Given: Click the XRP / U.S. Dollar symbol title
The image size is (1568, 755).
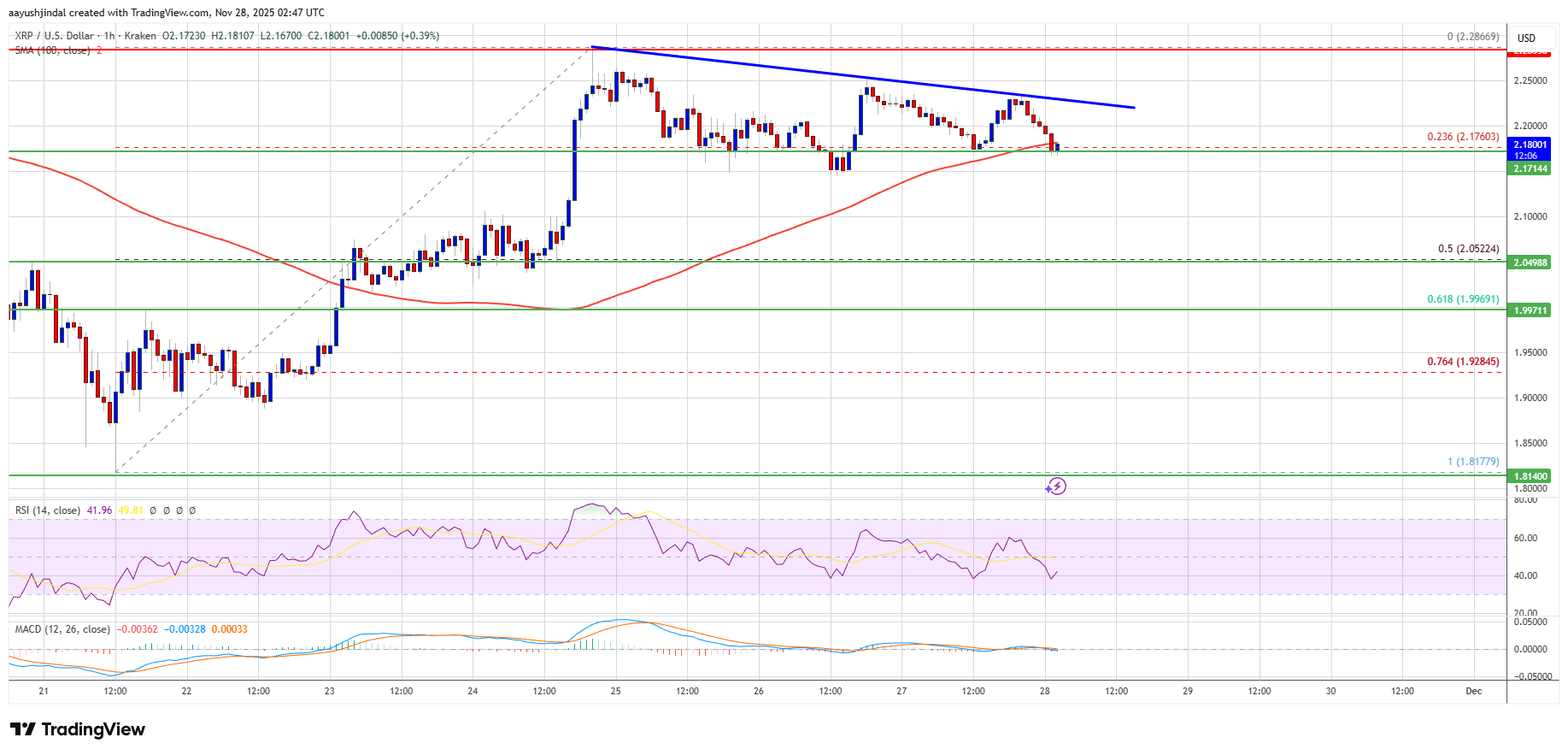Looking at the screenshot, I should (53, 36).
